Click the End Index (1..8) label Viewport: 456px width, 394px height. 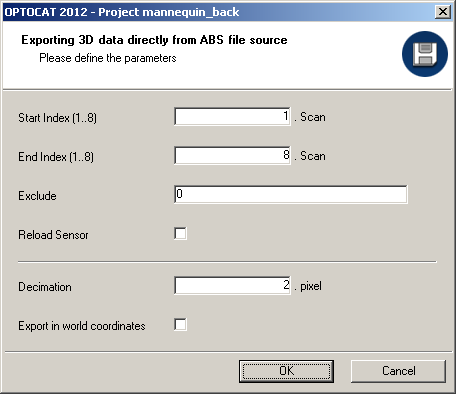click(56, 157)
